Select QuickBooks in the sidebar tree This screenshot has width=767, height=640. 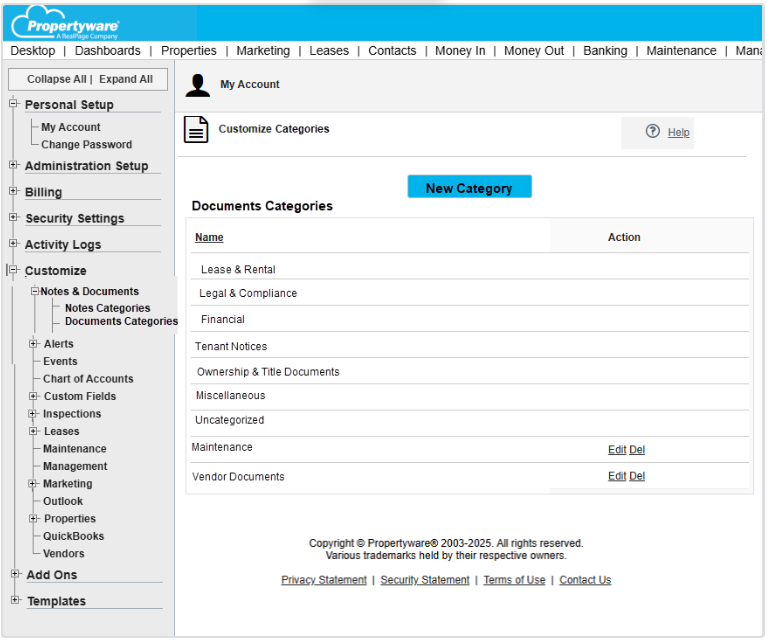pos(74,536)
